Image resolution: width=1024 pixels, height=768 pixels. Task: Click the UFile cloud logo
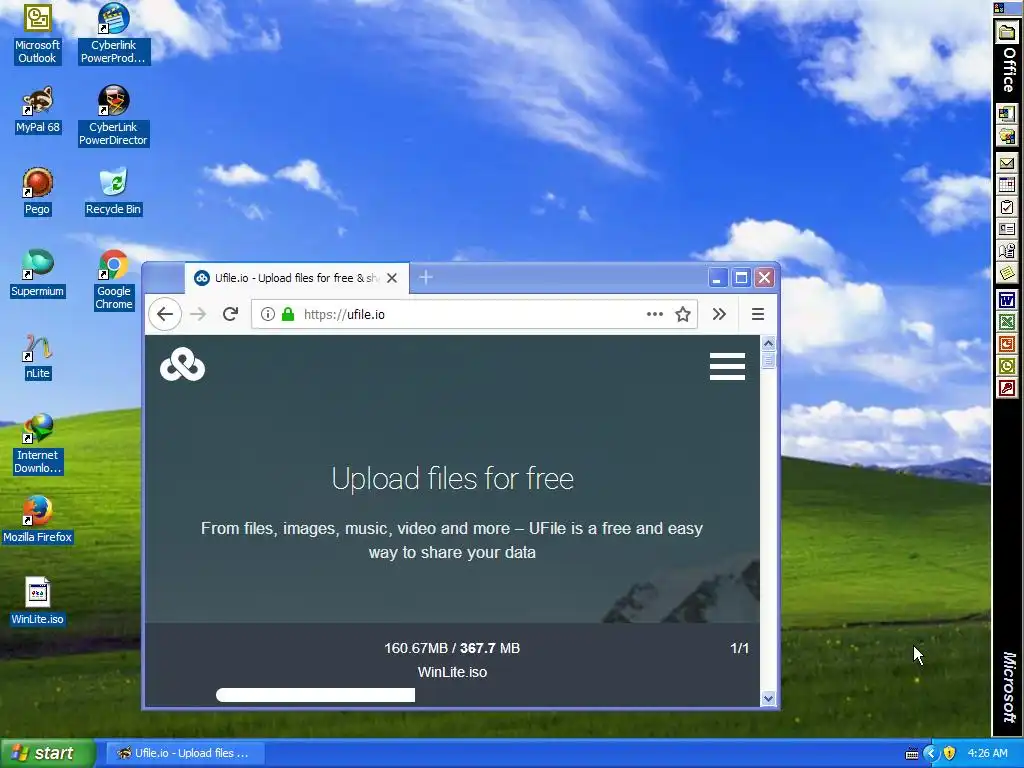point(182,364)
